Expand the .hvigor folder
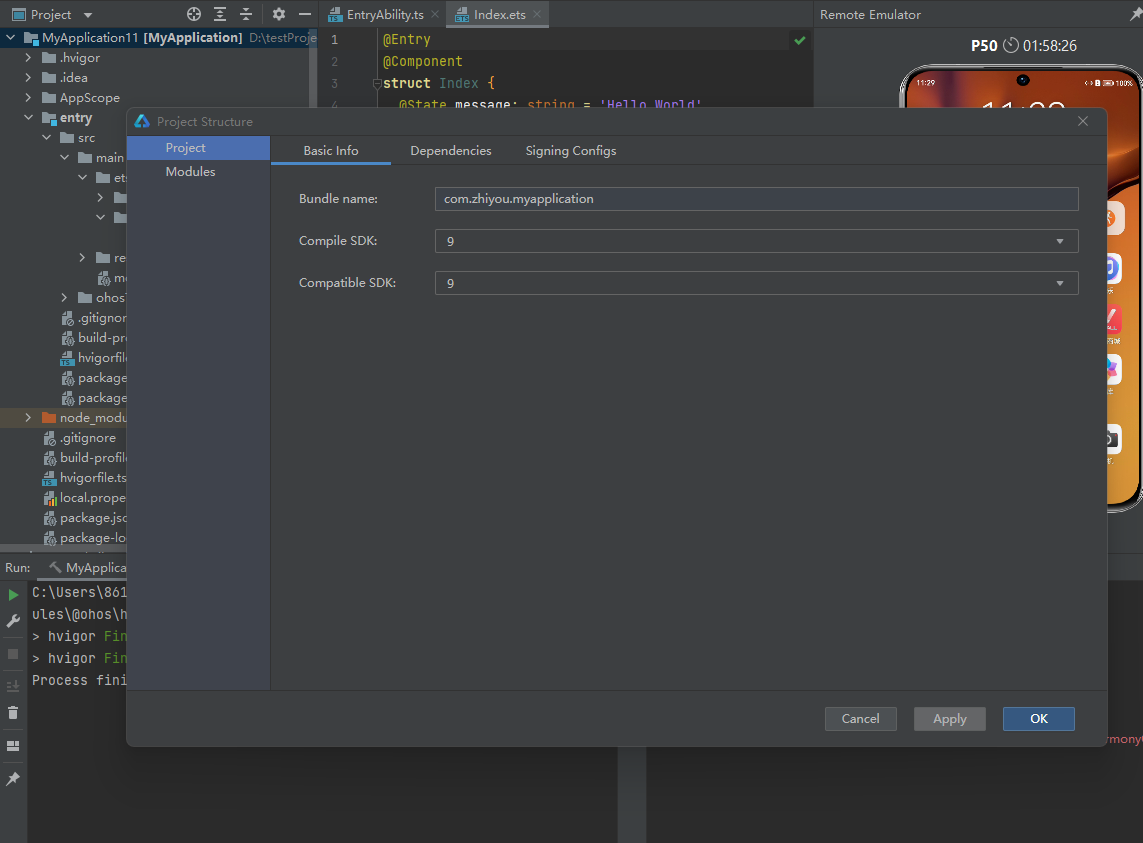The width and height of the screenshot is (1143, 843). [28, 57]
